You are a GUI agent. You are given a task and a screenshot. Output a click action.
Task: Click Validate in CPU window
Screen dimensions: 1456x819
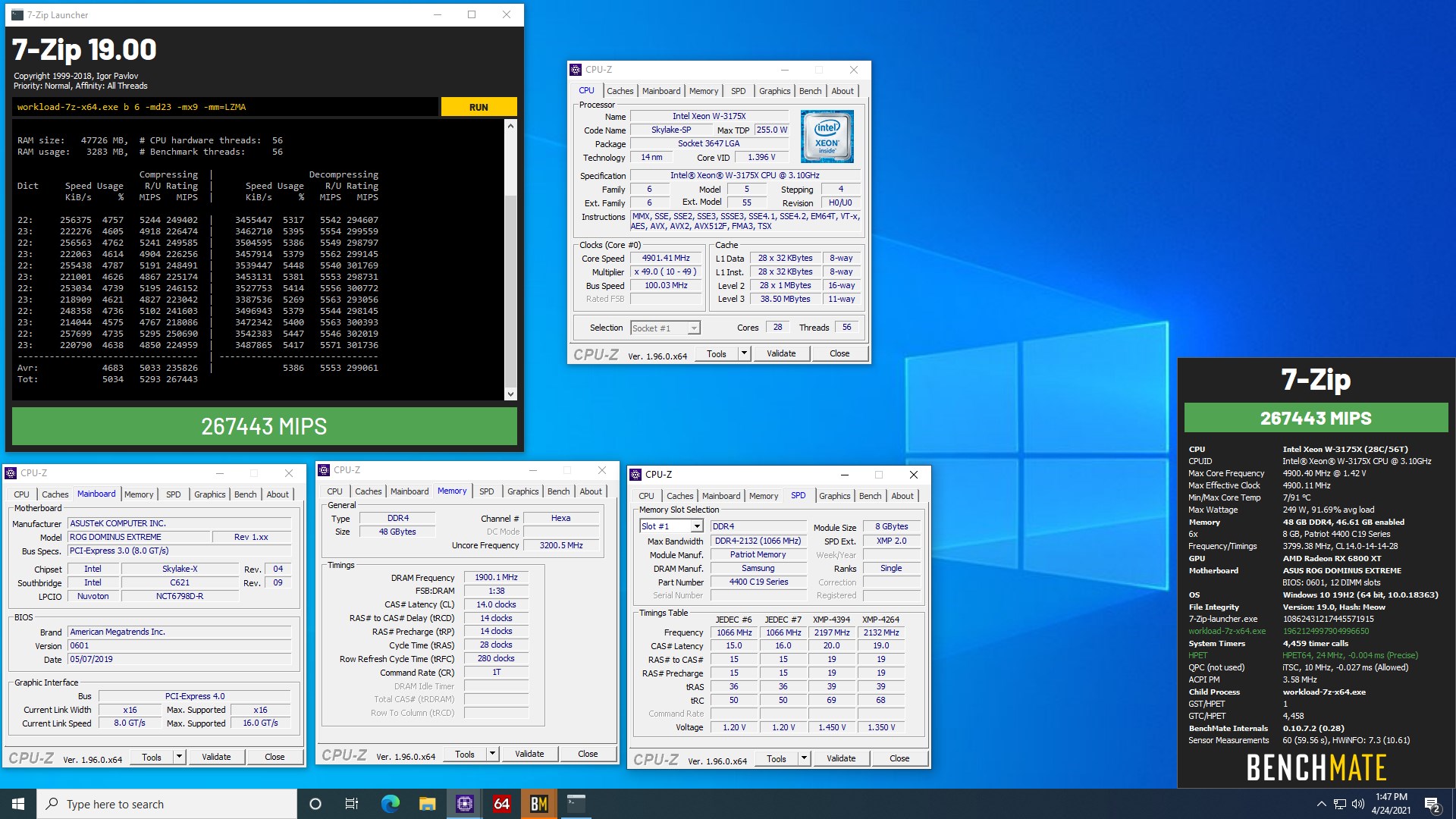pos(781,353)
